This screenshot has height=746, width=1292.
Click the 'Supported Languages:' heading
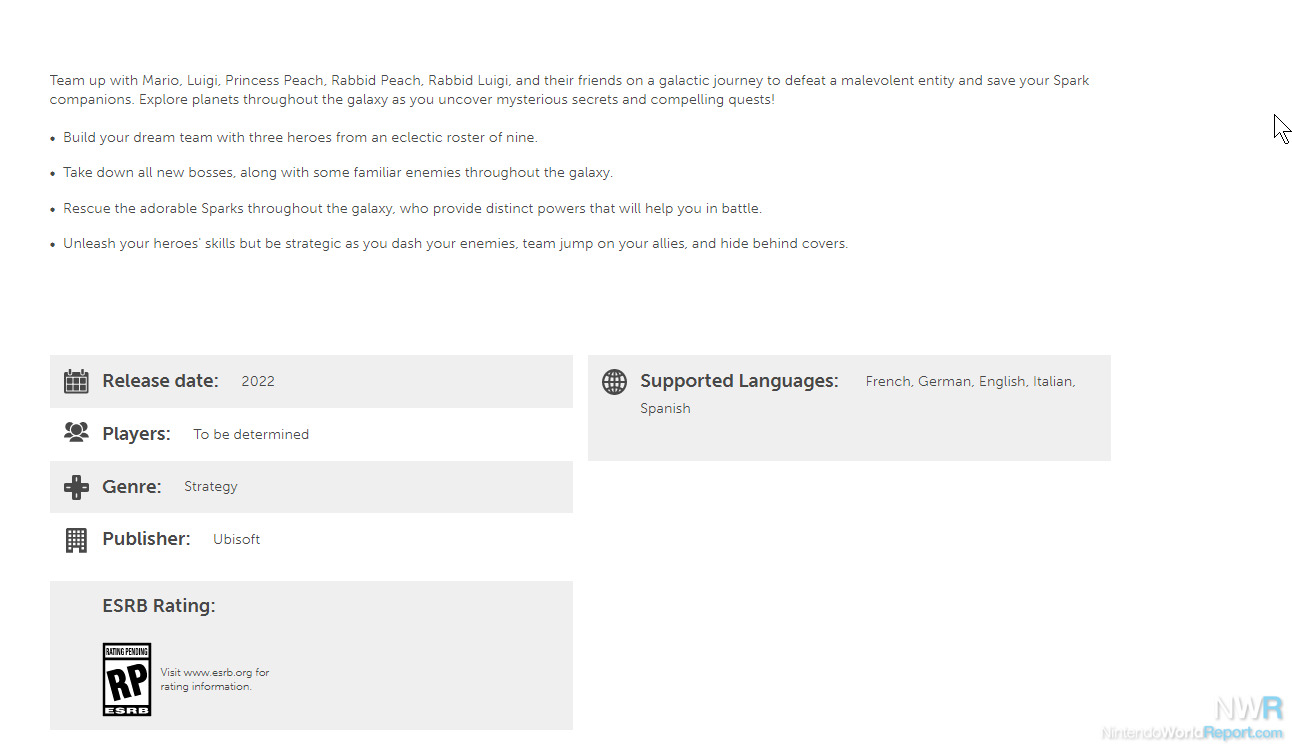(739, 381)
